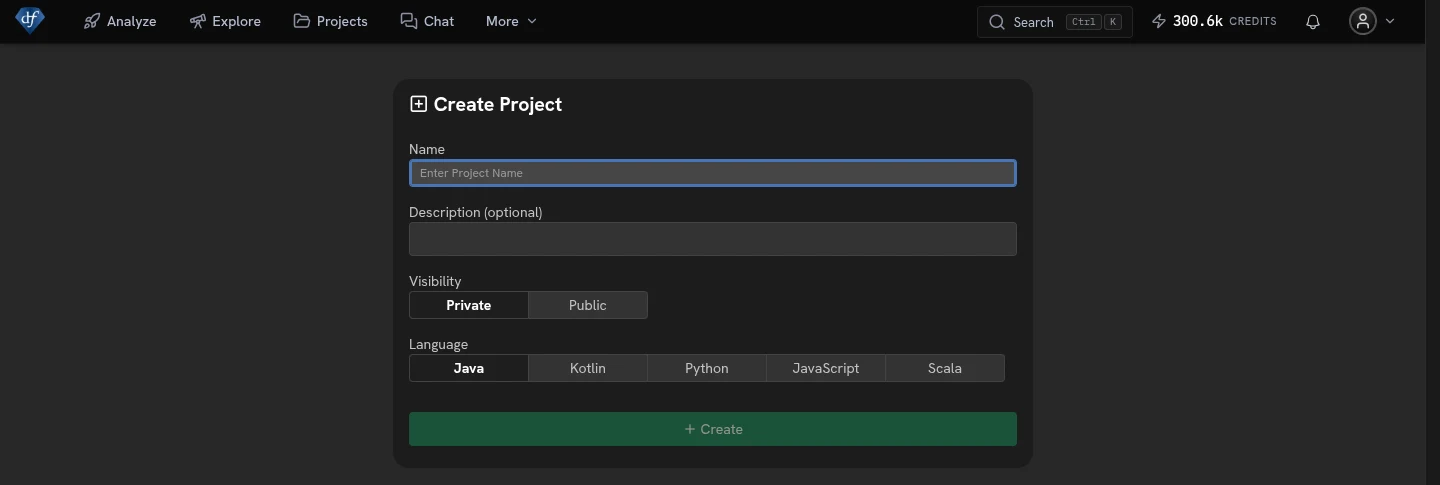Screen dimensions: 1440x485
Task: Click the green Create button
Action: click(713, 429)
